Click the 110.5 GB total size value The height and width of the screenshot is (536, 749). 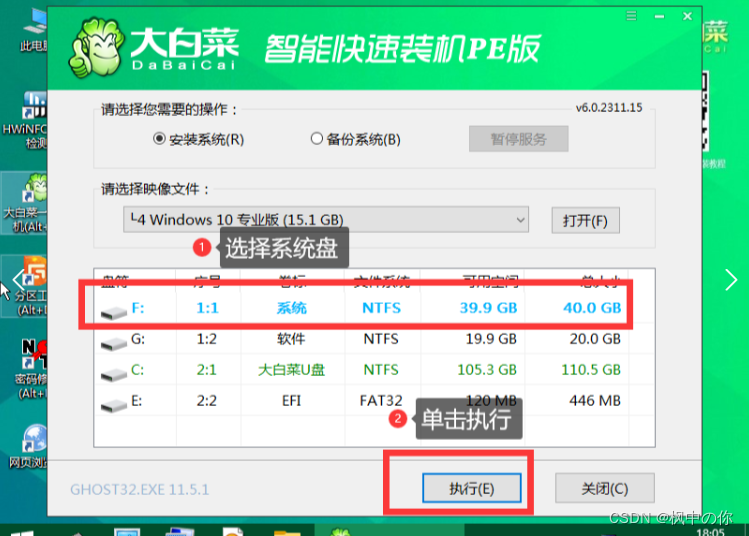click(591, 370)
